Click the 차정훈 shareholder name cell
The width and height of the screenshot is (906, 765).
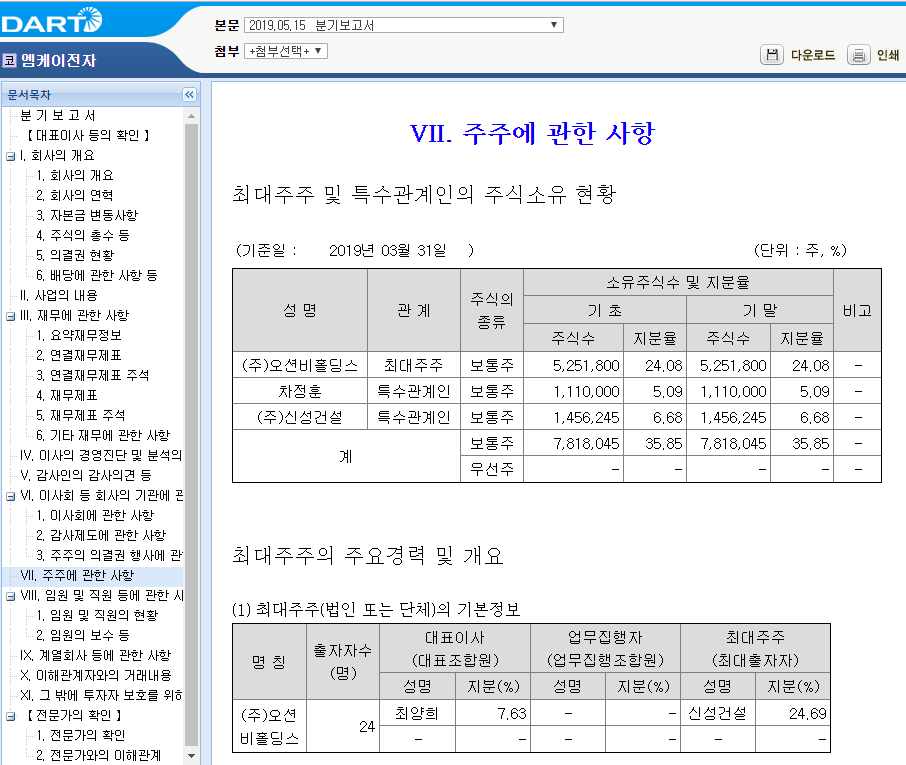[300, 391]
